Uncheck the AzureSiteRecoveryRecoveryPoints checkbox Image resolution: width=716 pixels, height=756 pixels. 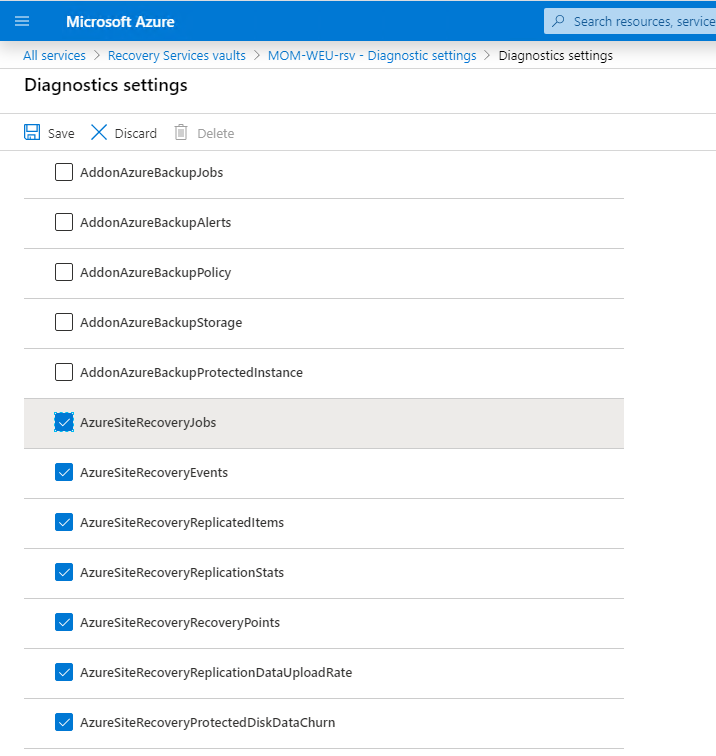(x=64, y=622)
